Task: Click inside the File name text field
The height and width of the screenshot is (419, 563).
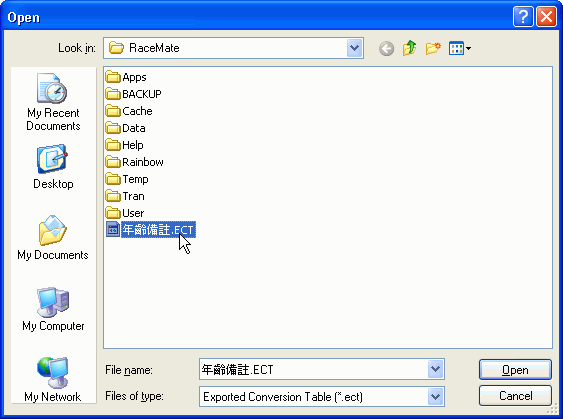Action: [313, 369]
